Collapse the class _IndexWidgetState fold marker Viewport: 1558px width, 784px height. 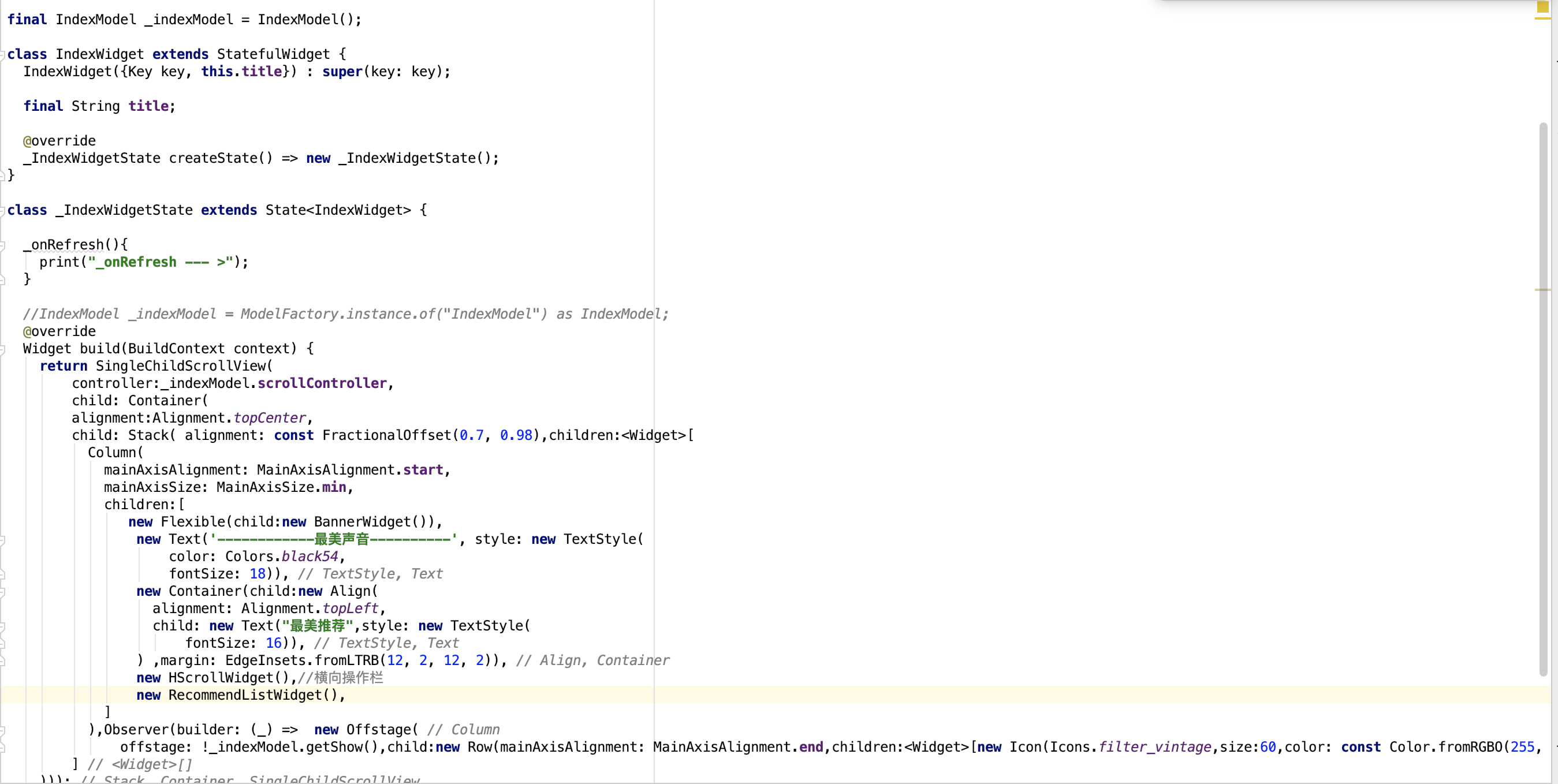click(x=2, y=210)
